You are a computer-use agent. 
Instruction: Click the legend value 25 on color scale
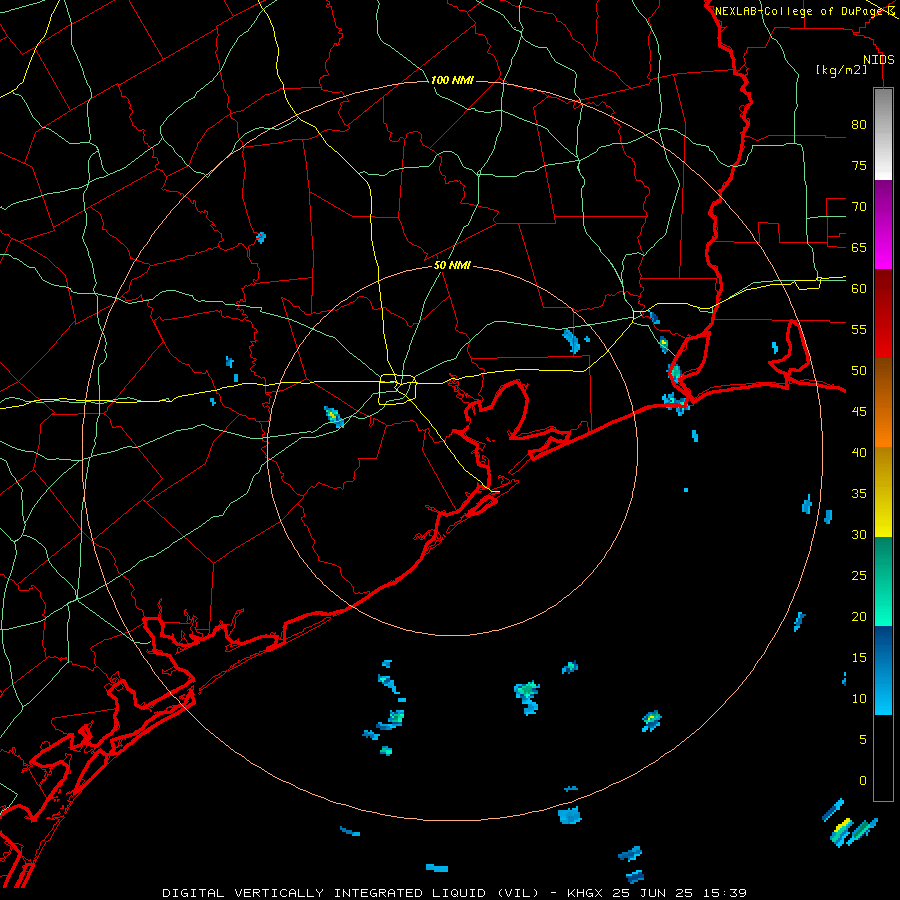point(859,576)
